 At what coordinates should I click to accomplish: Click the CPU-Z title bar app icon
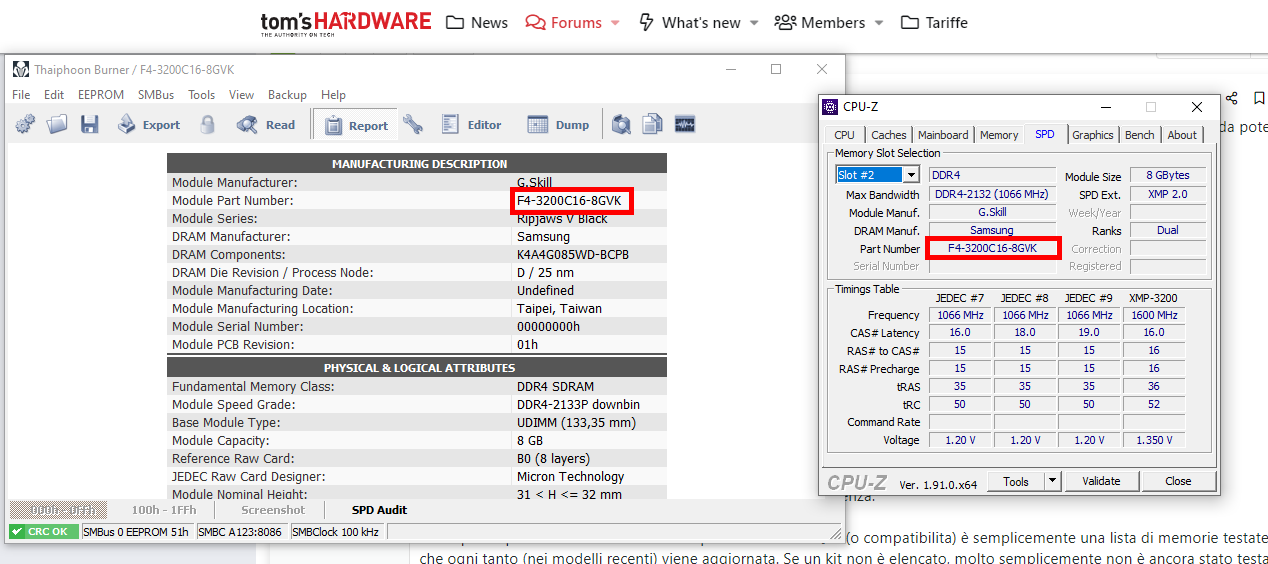(x=830, y=107)
